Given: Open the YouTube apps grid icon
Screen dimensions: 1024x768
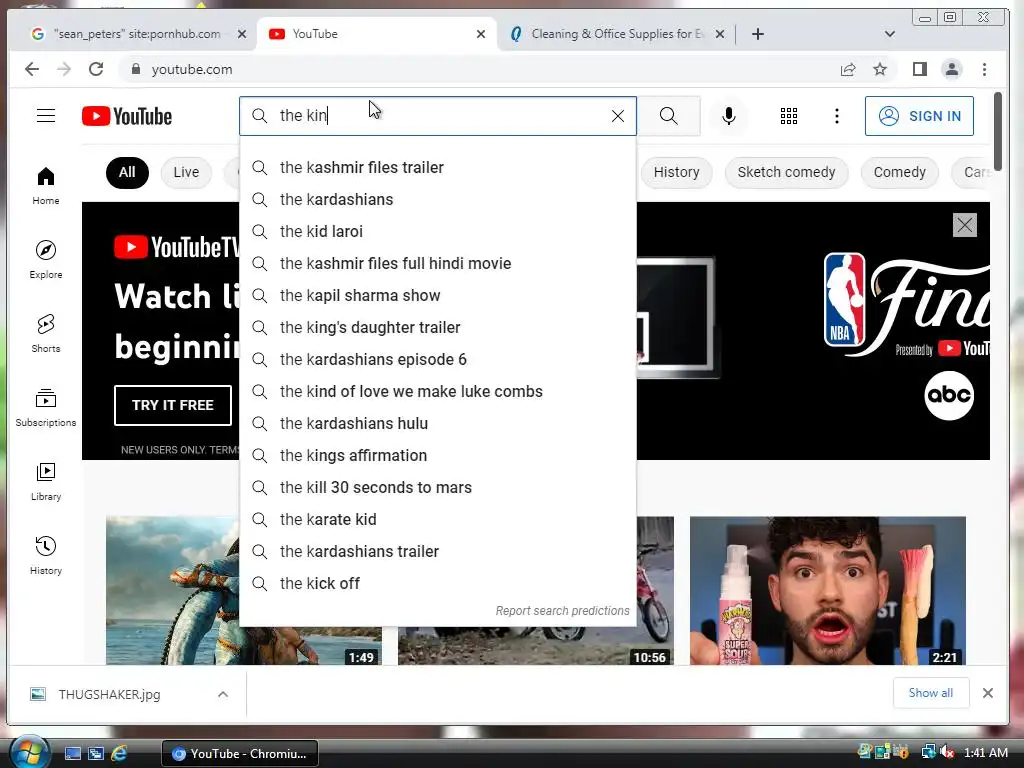Looking at the screenshot, I should point(789,116).
